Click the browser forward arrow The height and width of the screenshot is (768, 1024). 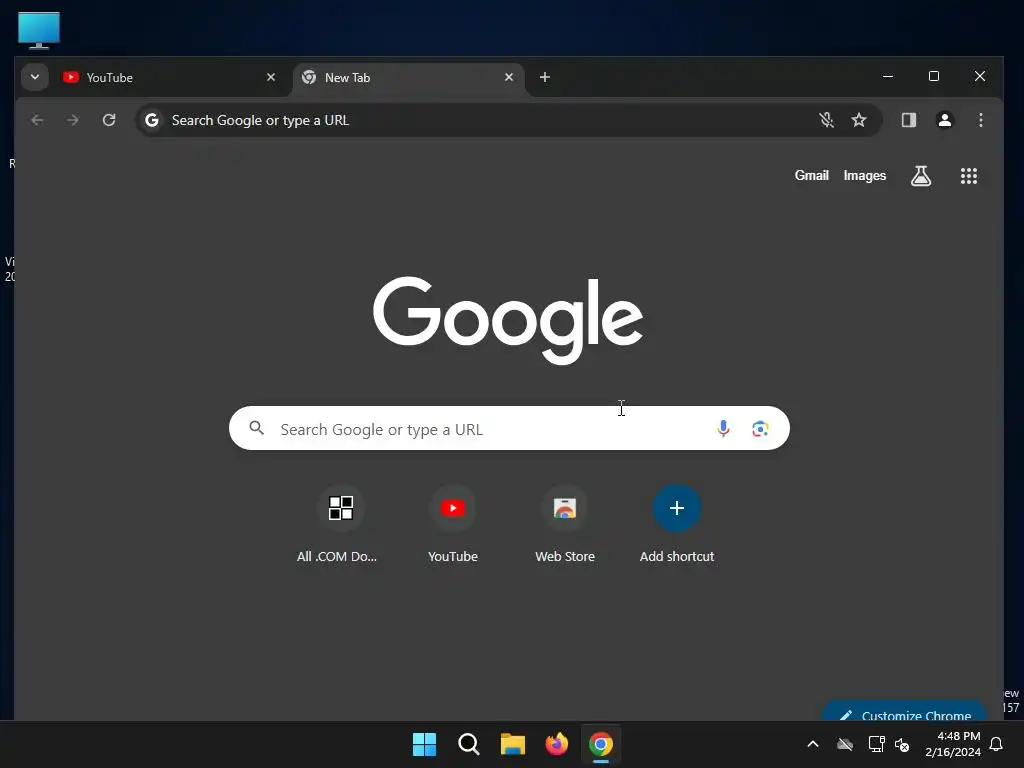pos(73,120)
